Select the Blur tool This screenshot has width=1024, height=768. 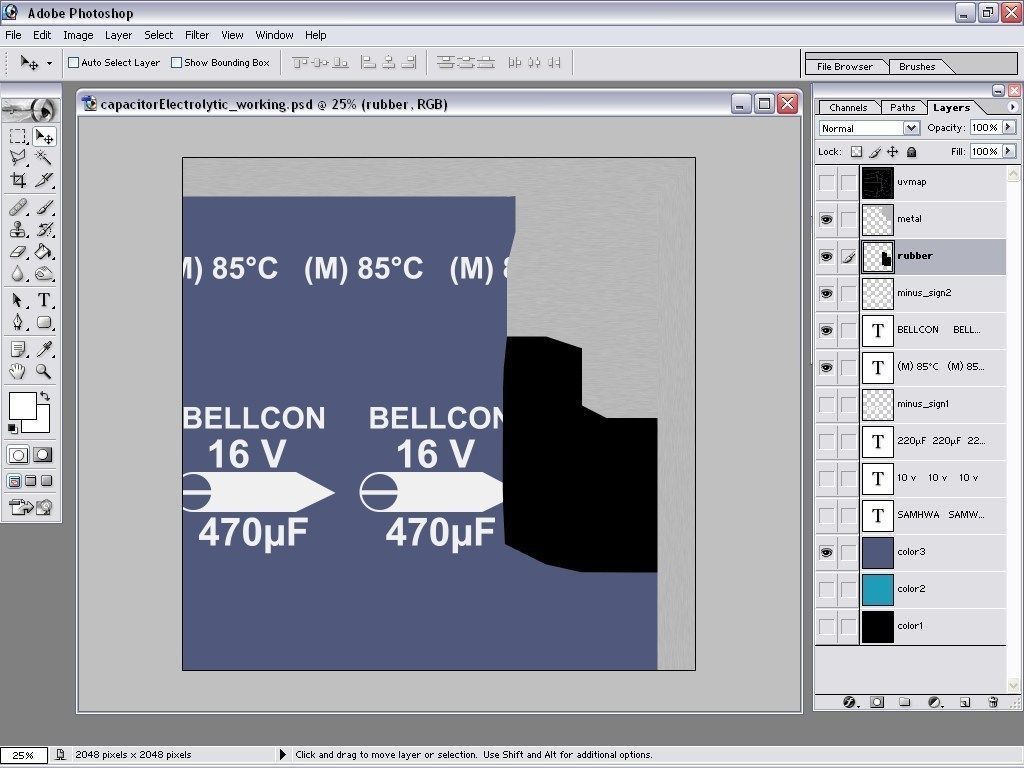pos(18,274)
